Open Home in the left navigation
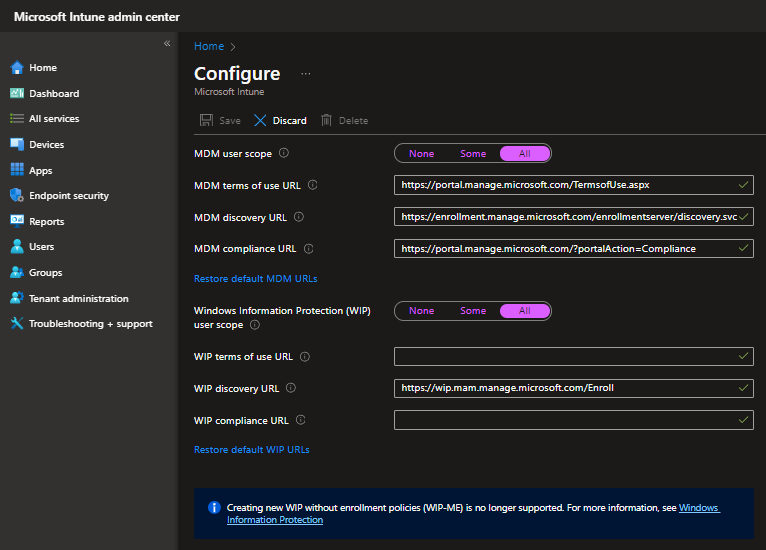The height and width of the screenshot is (550, 766). pos(43,67)
